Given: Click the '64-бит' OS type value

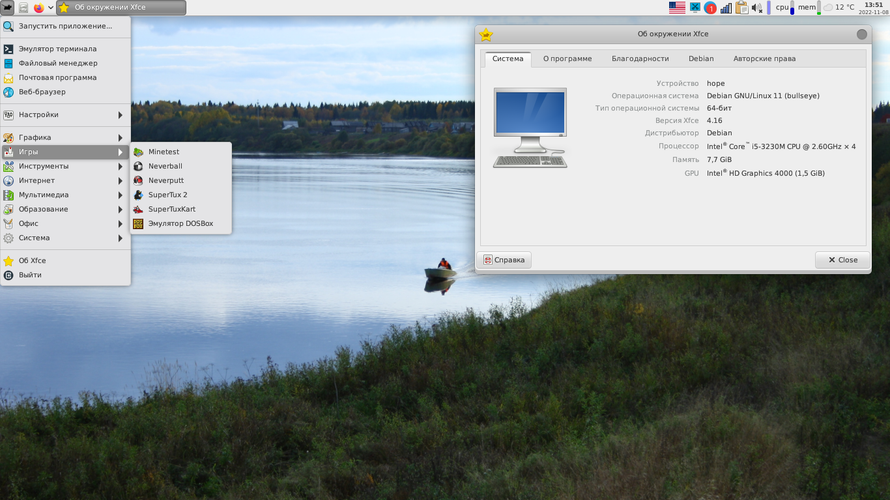Looking at the screenshot, I should point(719,108).
